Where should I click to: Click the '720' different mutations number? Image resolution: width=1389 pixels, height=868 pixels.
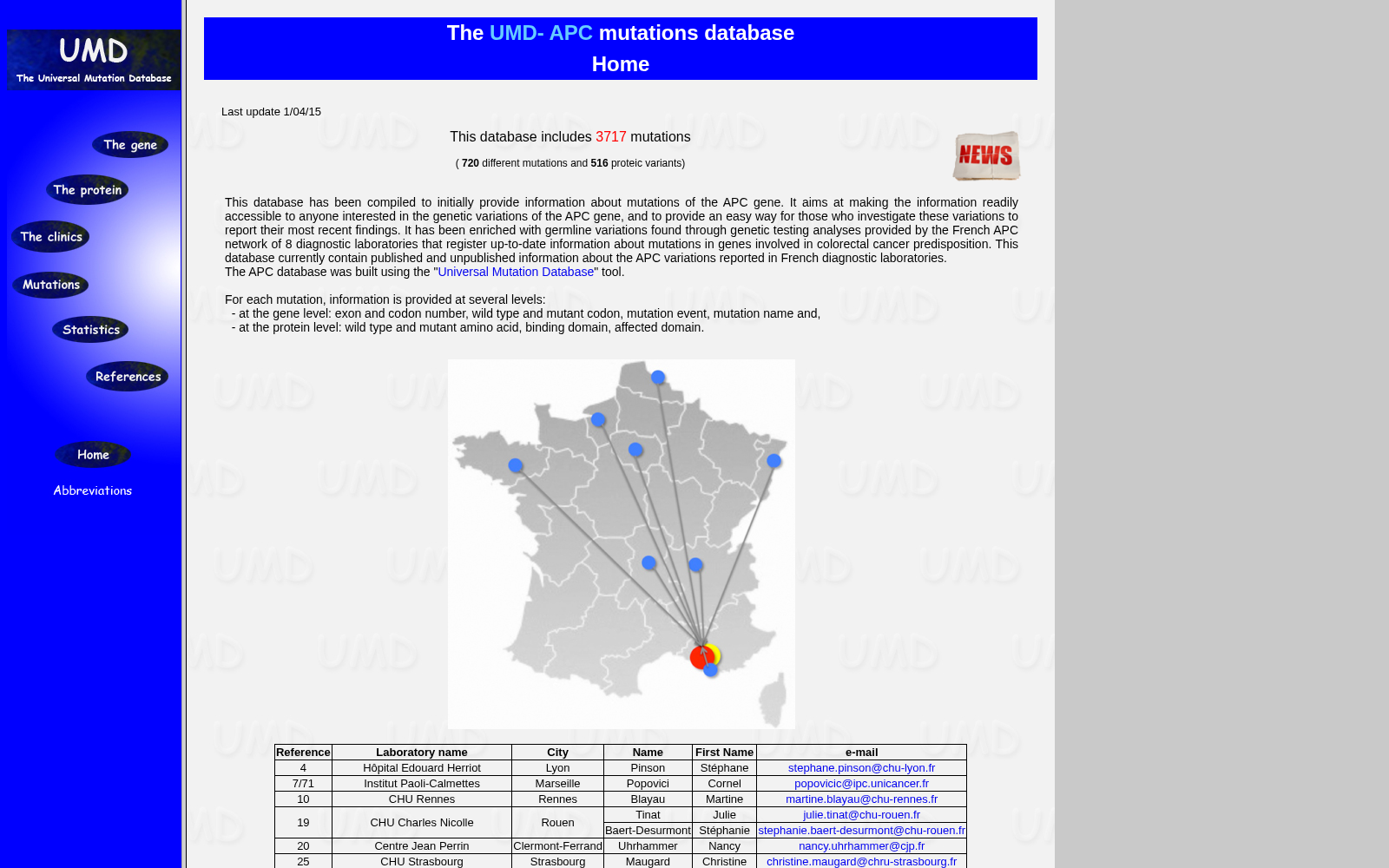coord(471,163)
